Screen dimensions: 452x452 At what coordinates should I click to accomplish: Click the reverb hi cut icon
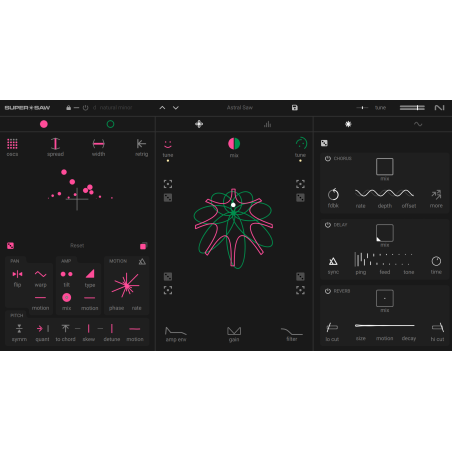coord(438,327)
